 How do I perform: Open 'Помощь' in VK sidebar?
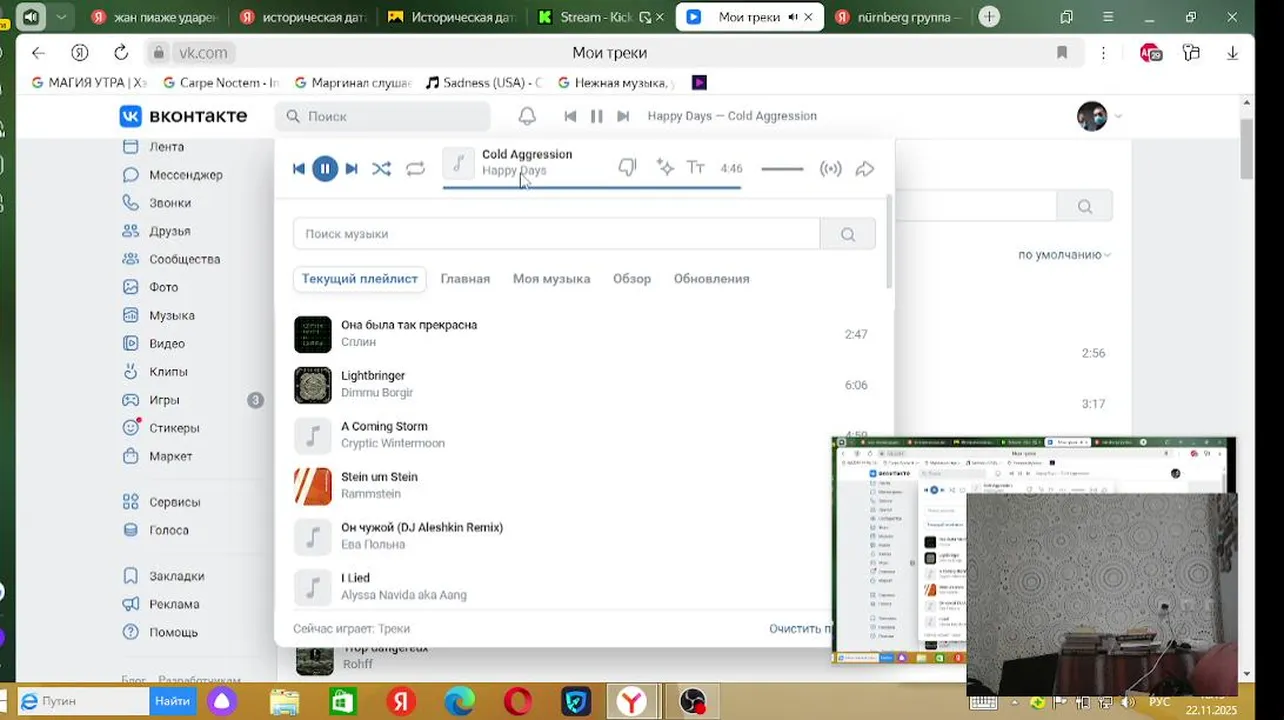tap(174, 632)
